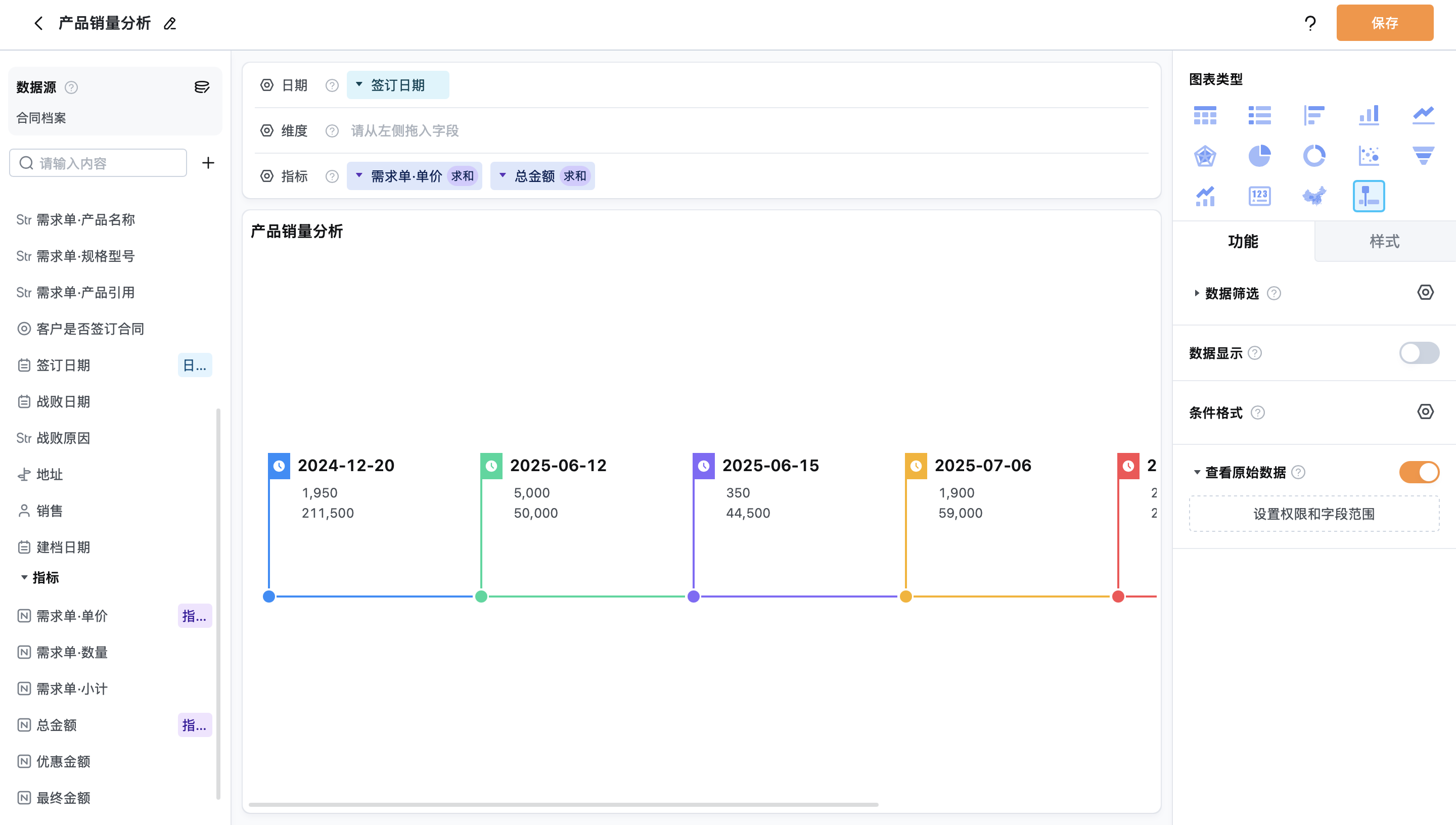
Task: Select the detail list chart type
Action: click(x=1259, y=115)
